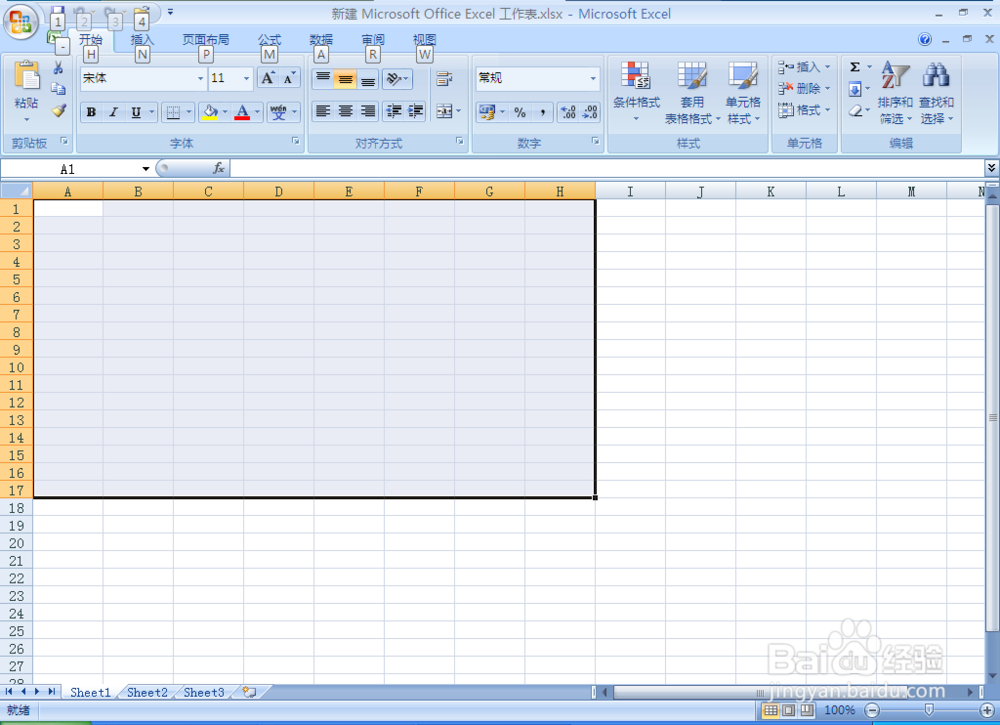The image size is (1000, 725).
Task: Toggle Bold formatting
Action: 91,112
